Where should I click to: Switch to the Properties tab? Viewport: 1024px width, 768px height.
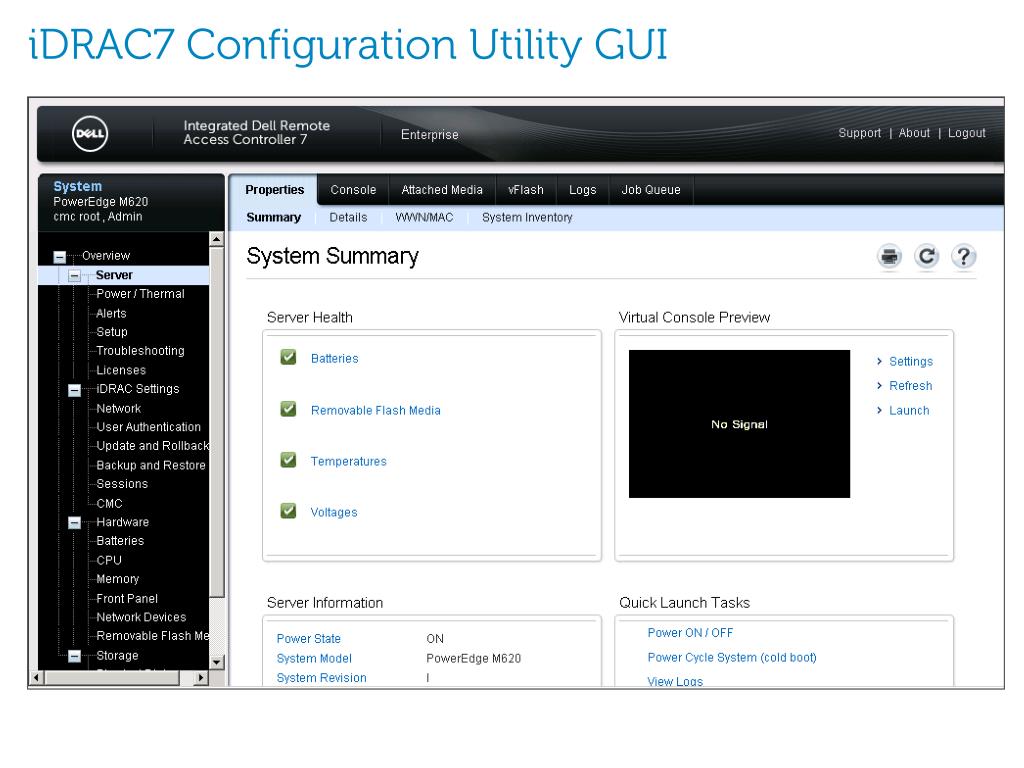pos(274,190)
